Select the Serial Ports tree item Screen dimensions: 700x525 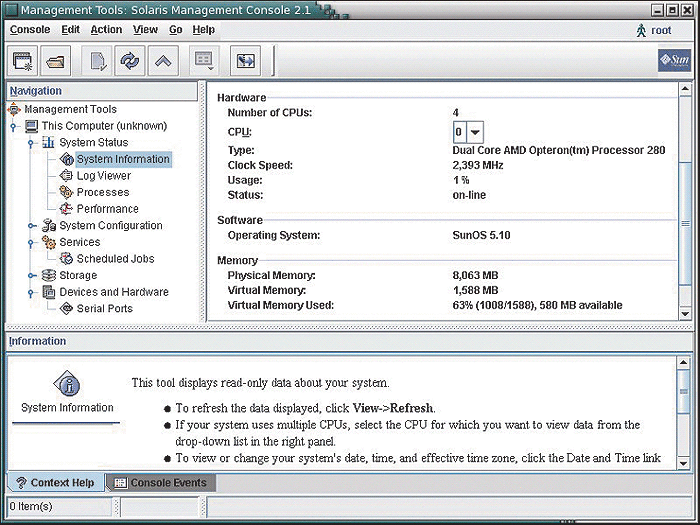tap(104, 308)
